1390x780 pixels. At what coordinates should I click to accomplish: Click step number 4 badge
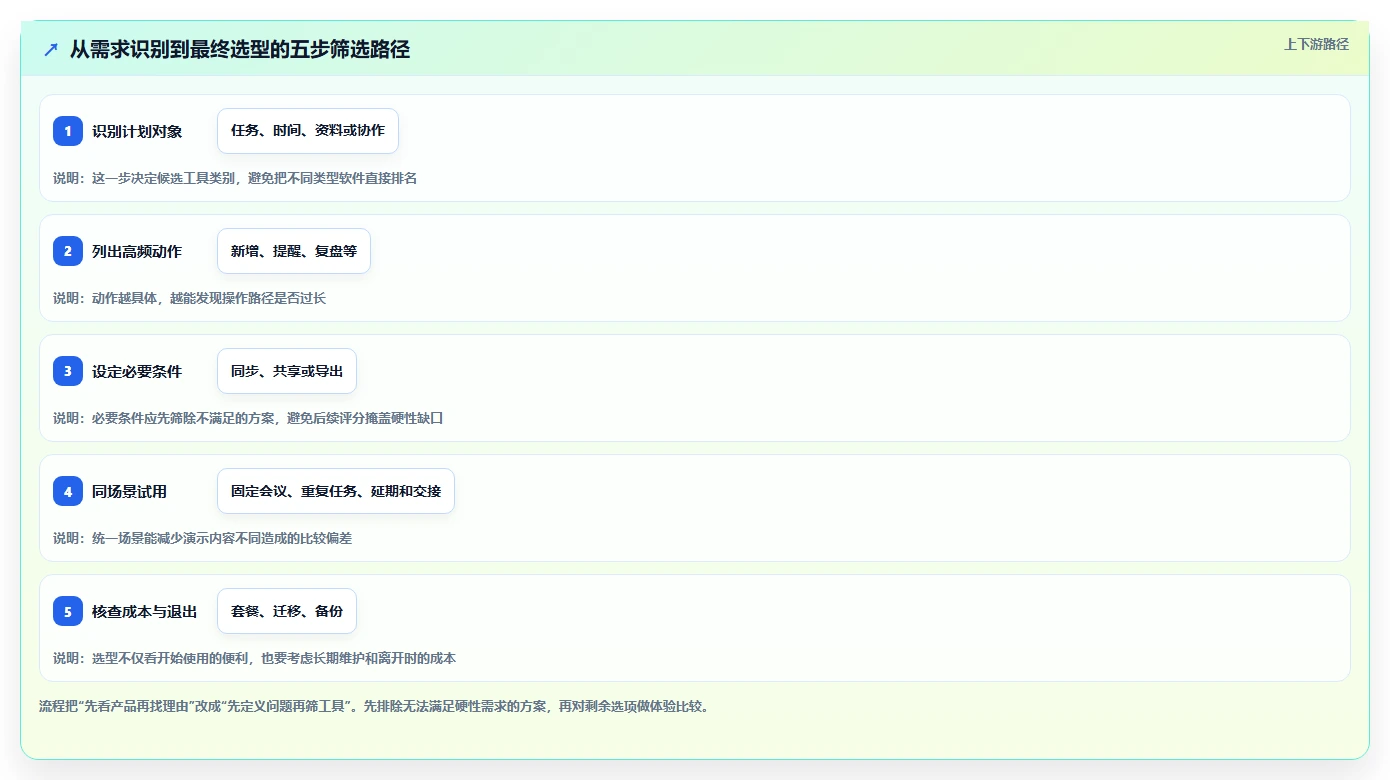[x=68, y=491]
